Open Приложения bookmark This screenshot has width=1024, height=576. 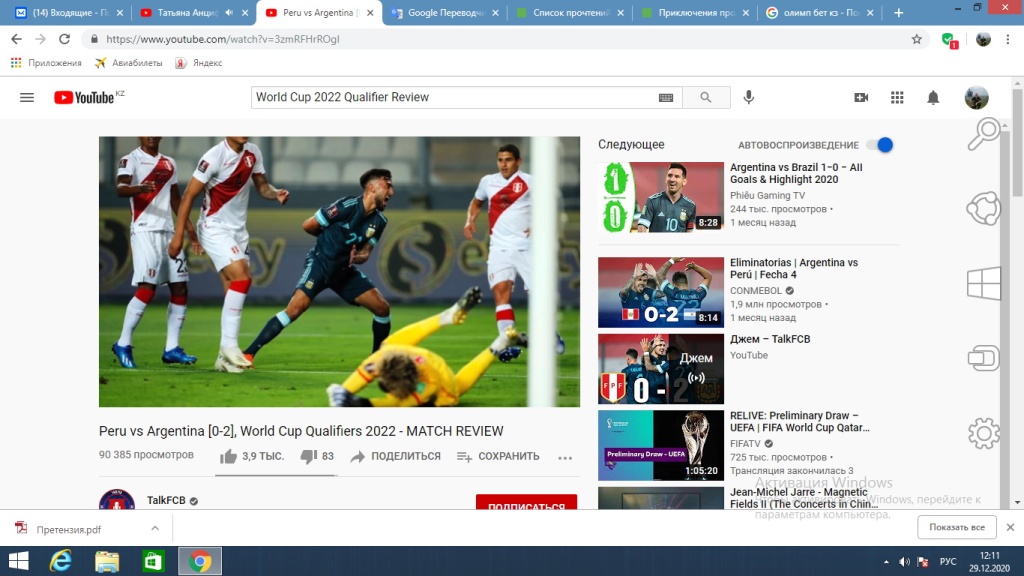click(46, 63)
